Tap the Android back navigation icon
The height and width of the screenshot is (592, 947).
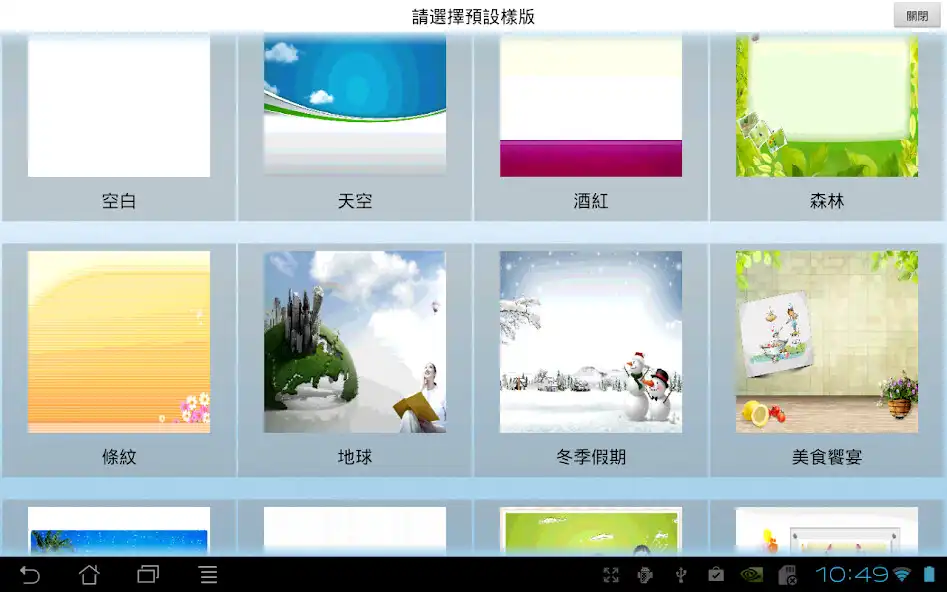[x=29, y=575]
